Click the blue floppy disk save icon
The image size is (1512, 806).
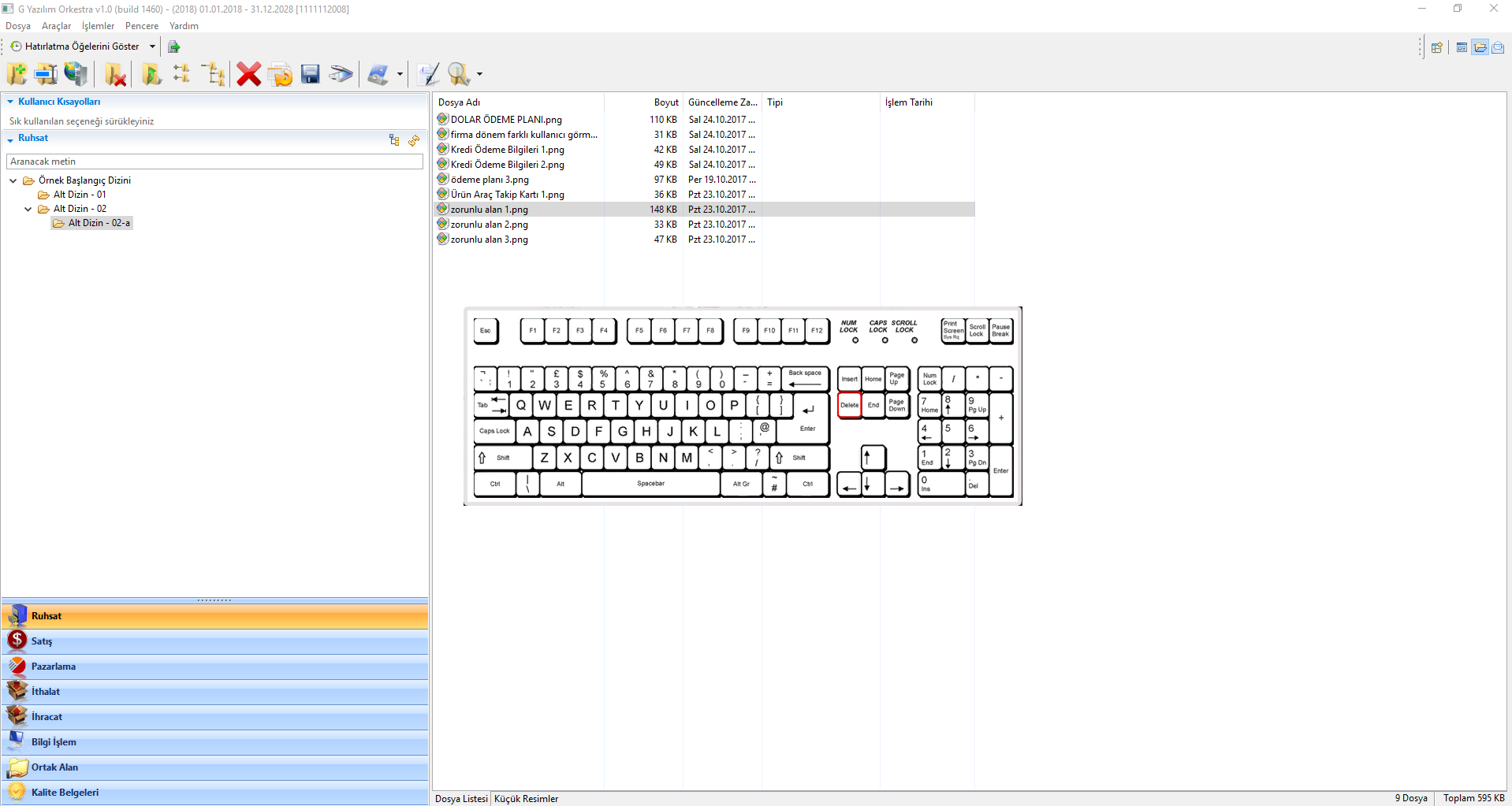(311, 74)
